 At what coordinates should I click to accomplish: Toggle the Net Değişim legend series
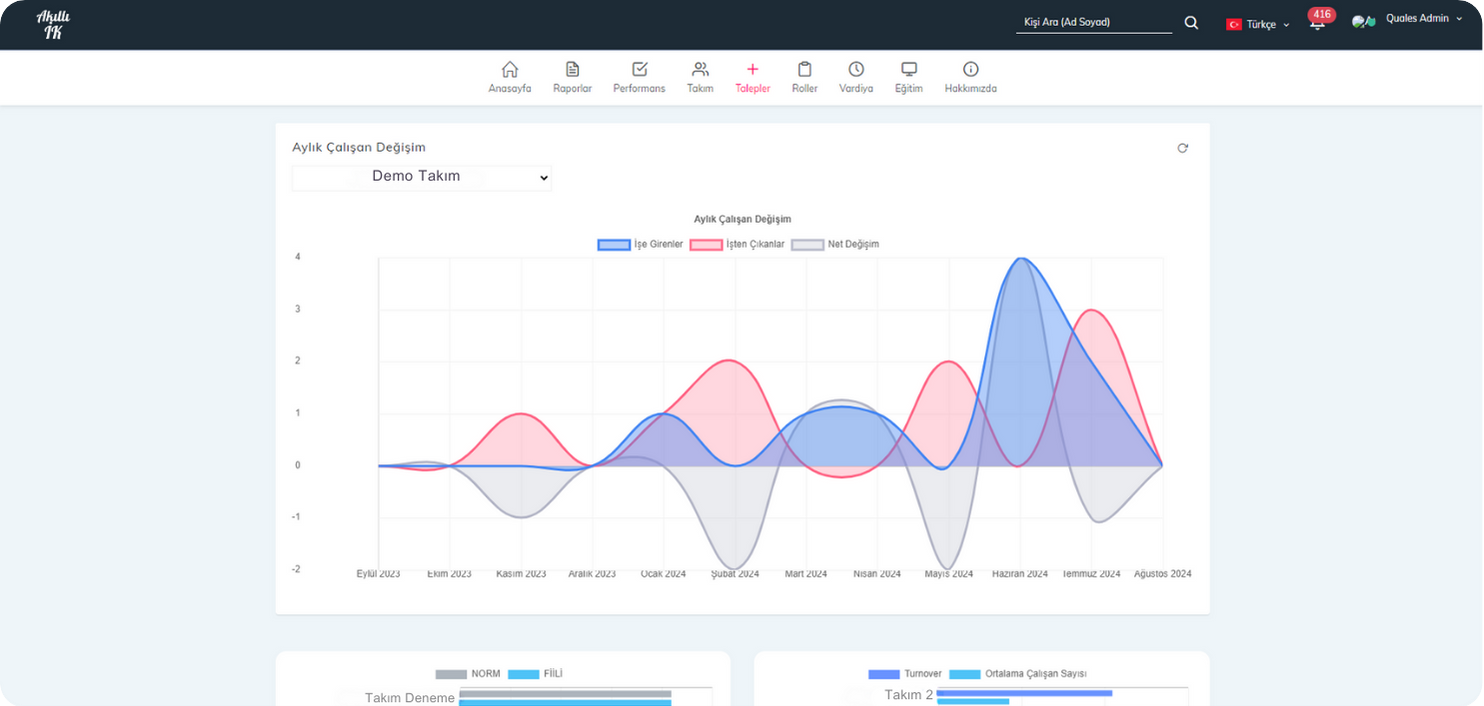[835, 244]
